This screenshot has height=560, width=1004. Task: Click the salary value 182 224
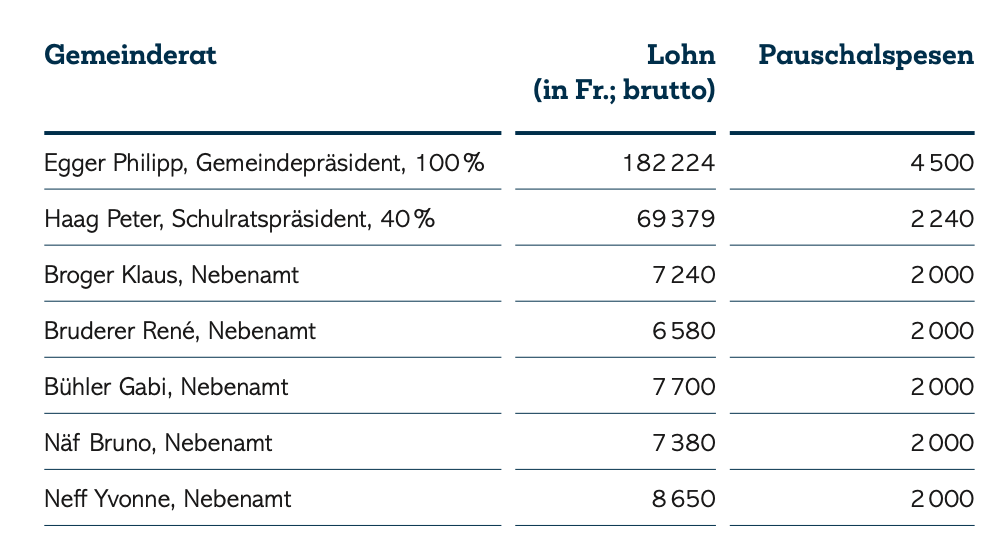[x=669, y=162]
